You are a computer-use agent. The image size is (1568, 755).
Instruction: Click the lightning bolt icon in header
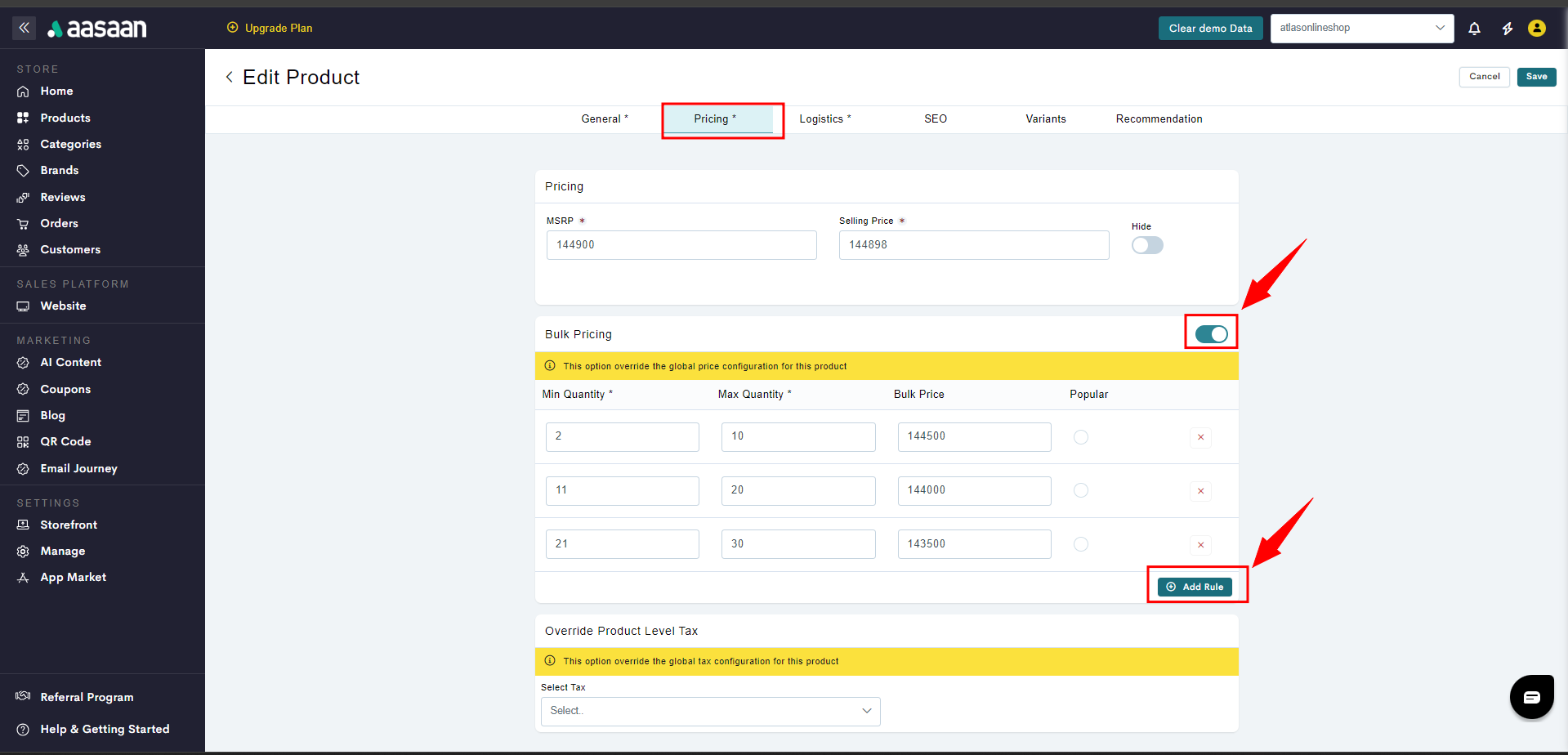click(1507, 29)
